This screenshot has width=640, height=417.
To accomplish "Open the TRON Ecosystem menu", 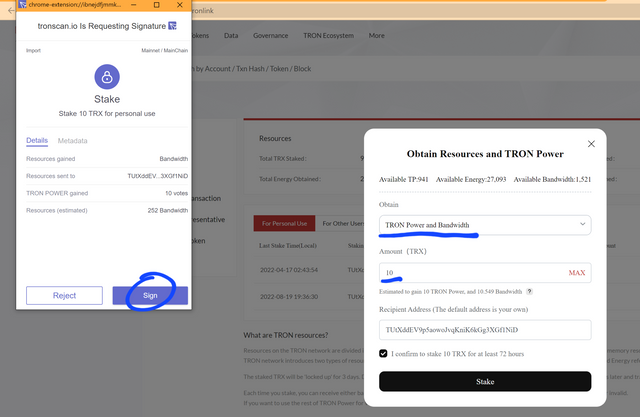I will click(x=329, y=35).
